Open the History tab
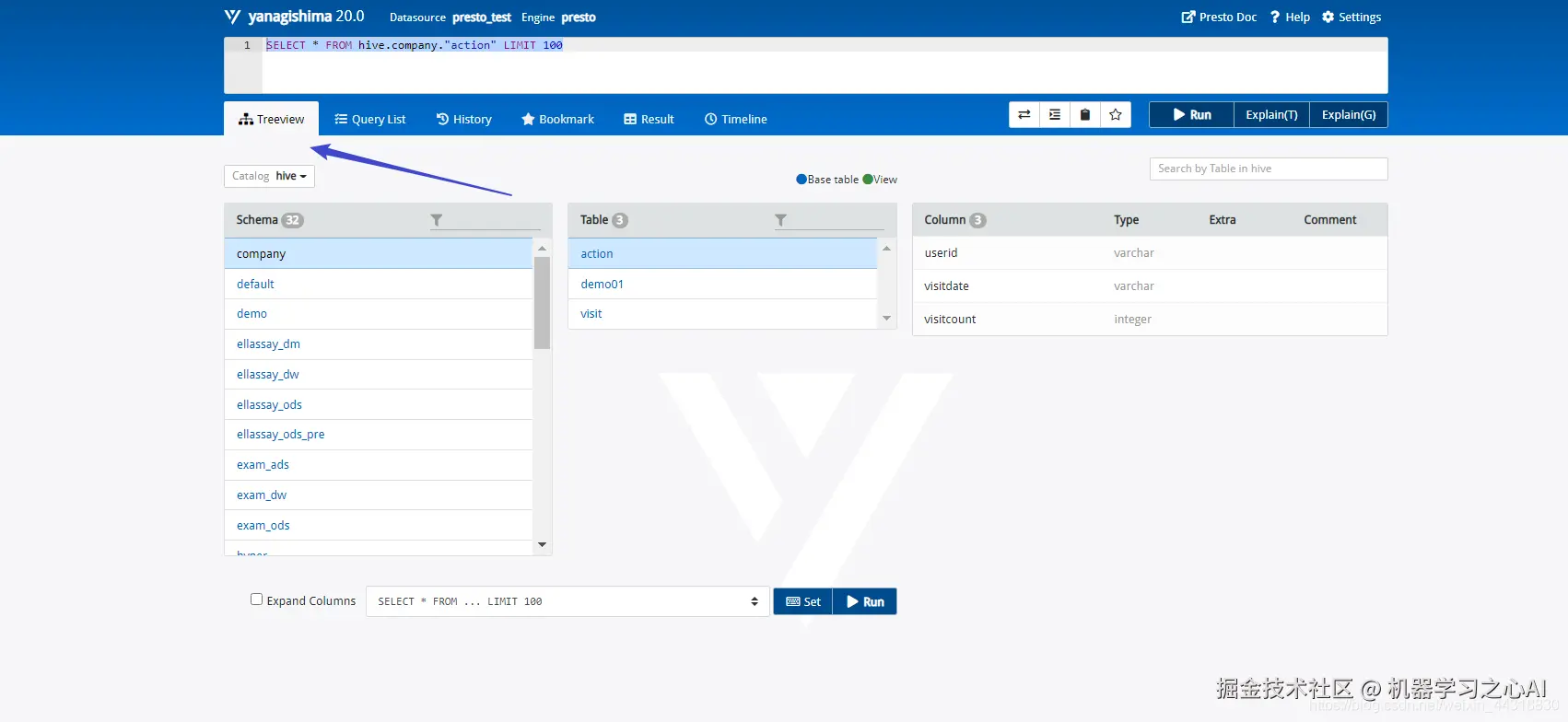The width and height of the screenshot is (1568, 722). [464, 119]
